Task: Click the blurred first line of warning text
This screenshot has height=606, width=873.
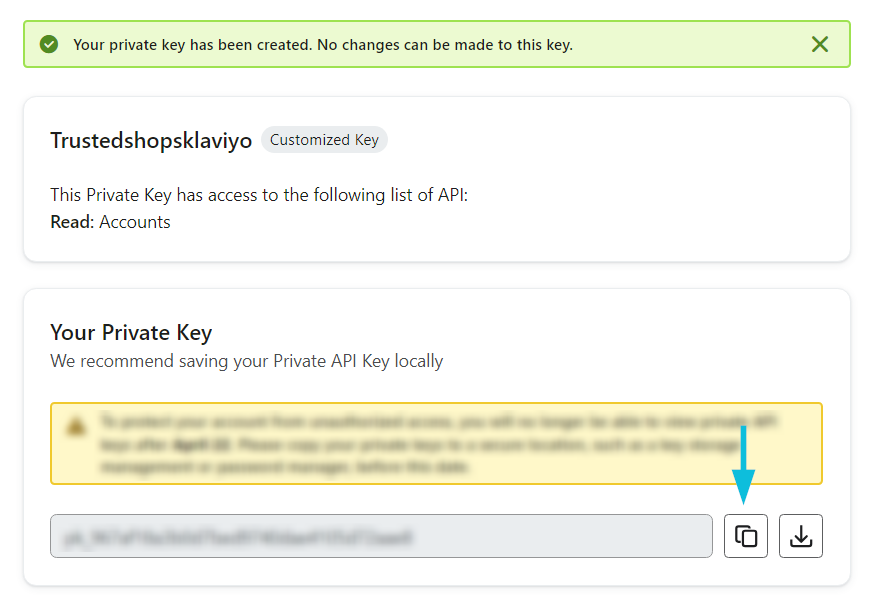Action: tap(439, 422)
